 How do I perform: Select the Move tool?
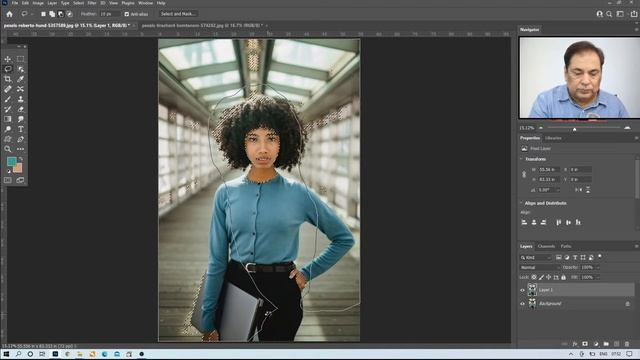click(x=8, y=59)
